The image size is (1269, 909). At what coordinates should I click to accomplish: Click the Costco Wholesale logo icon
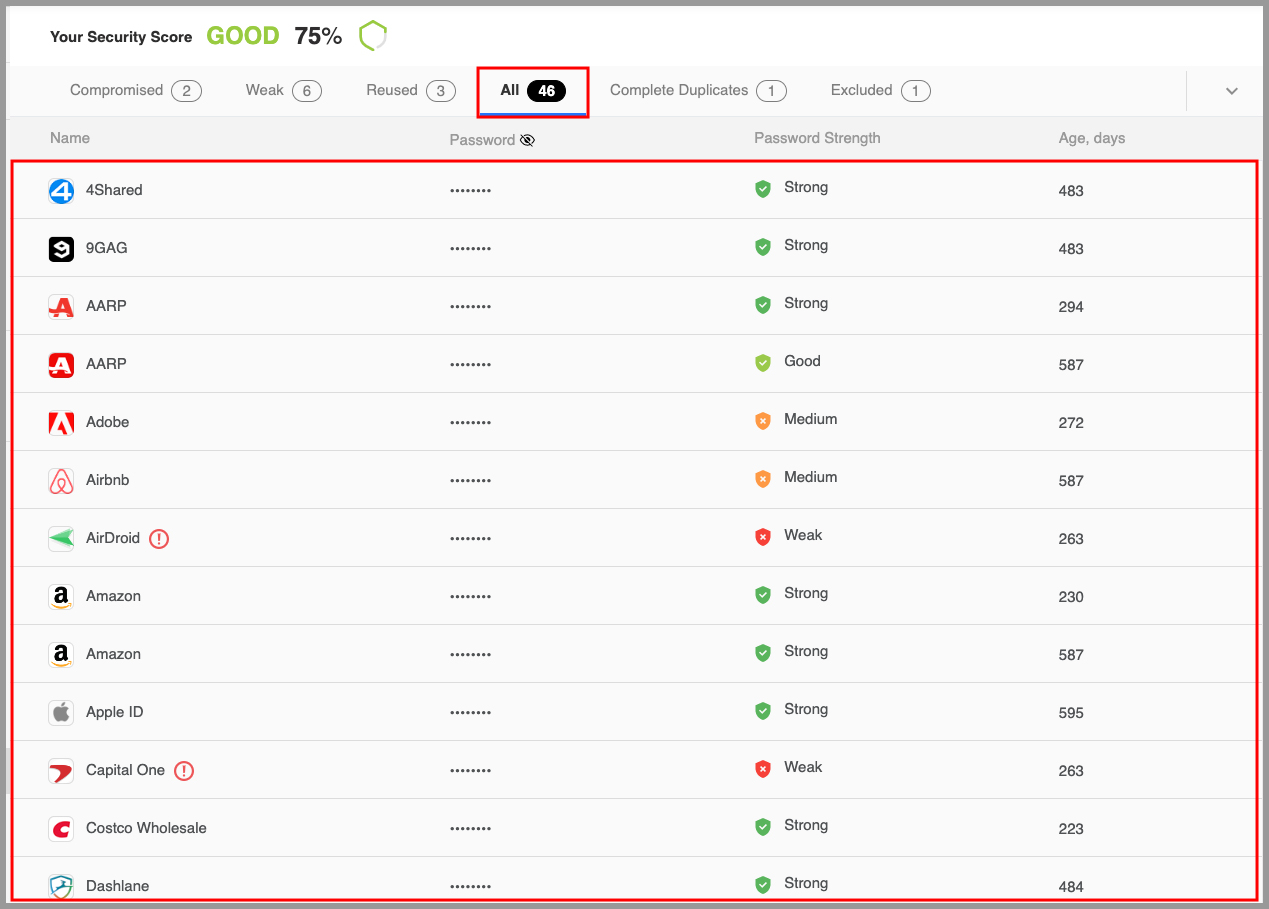[x=61, y=829]
